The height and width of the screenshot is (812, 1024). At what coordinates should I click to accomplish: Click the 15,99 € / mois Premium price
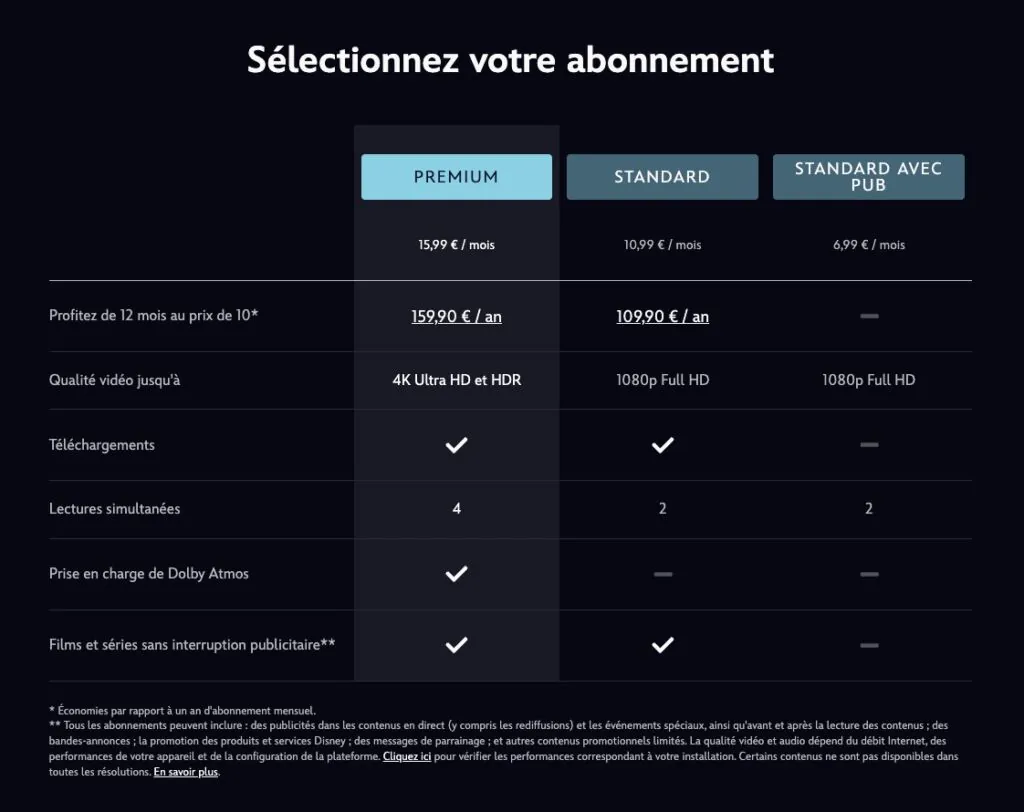point(456,244)
